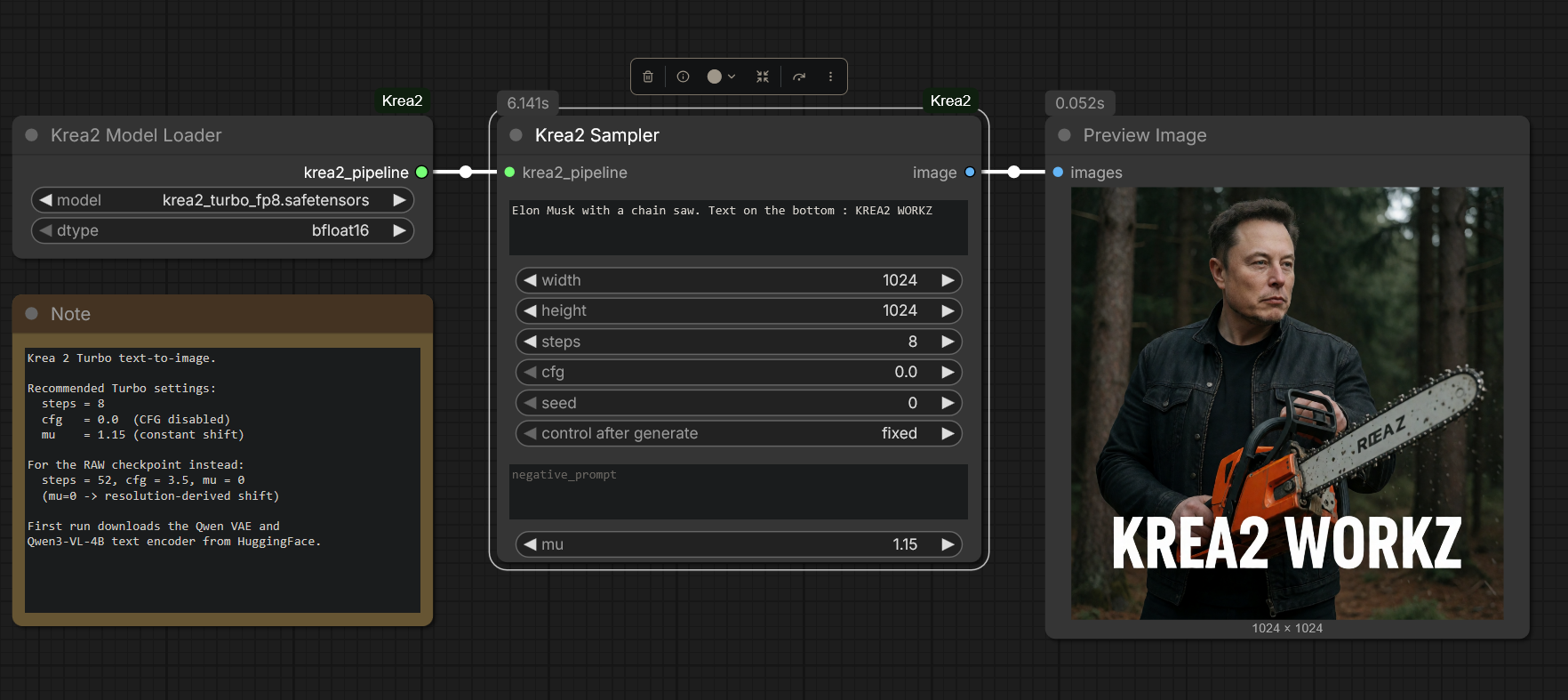The width and height of the screenshot is (1568, 700).
Task: Open the control after generate dropdown showing fixed
Action: [x=739, y=433]
